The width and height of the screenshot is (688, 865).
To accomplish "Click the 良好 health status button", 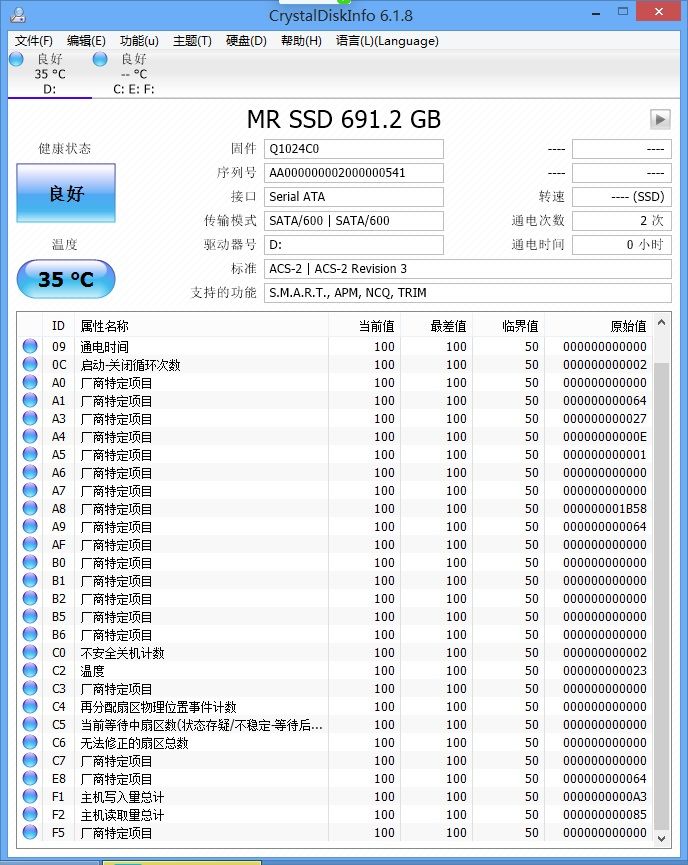I will coord(66,193).
